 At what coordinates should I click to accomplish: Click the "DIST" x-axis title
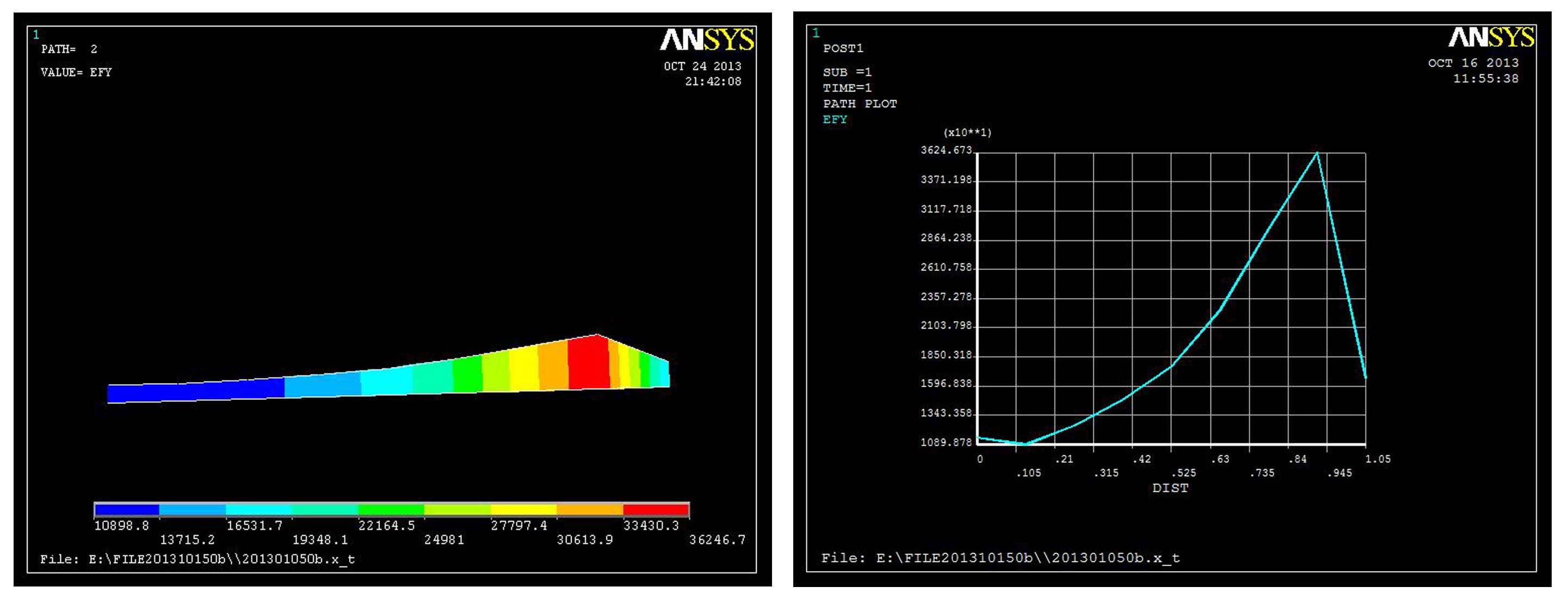tap(1170, 488)
